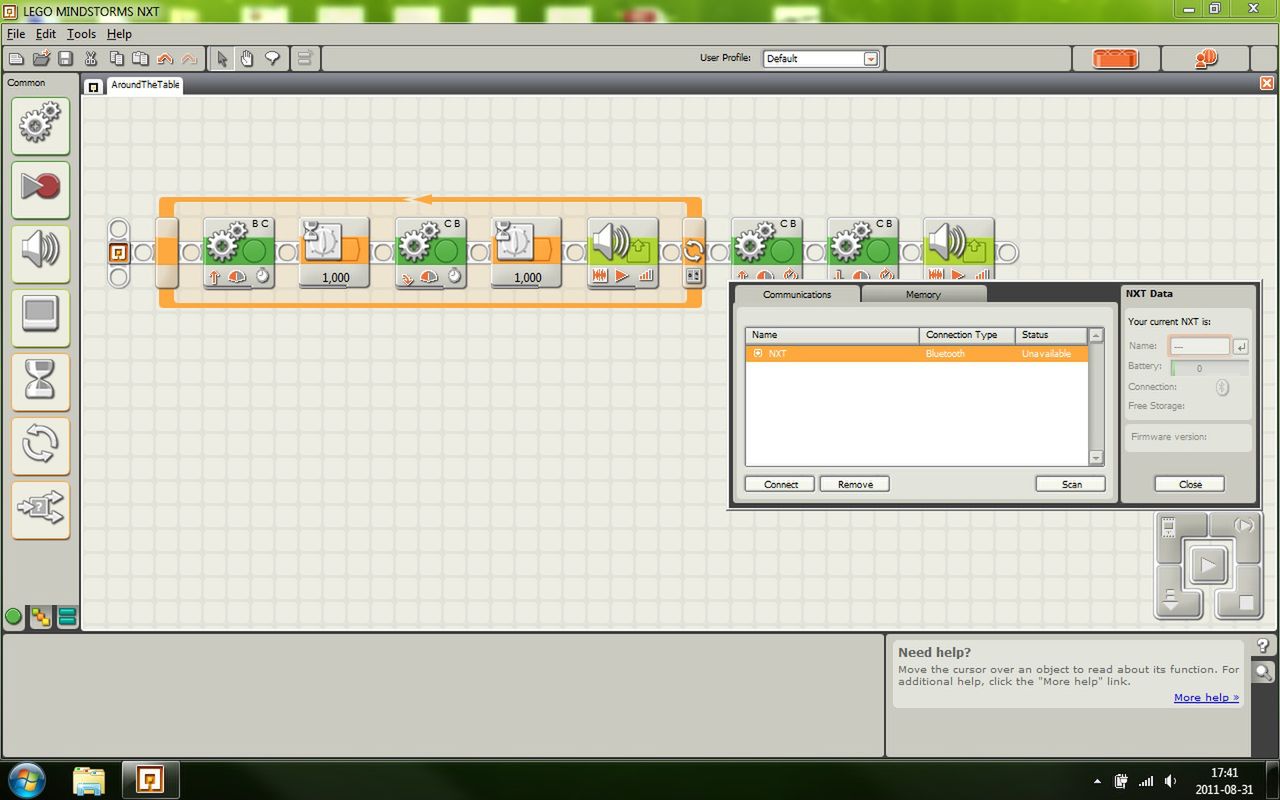
Task: Activate the Pan hand tool
Action: point(247,59)
